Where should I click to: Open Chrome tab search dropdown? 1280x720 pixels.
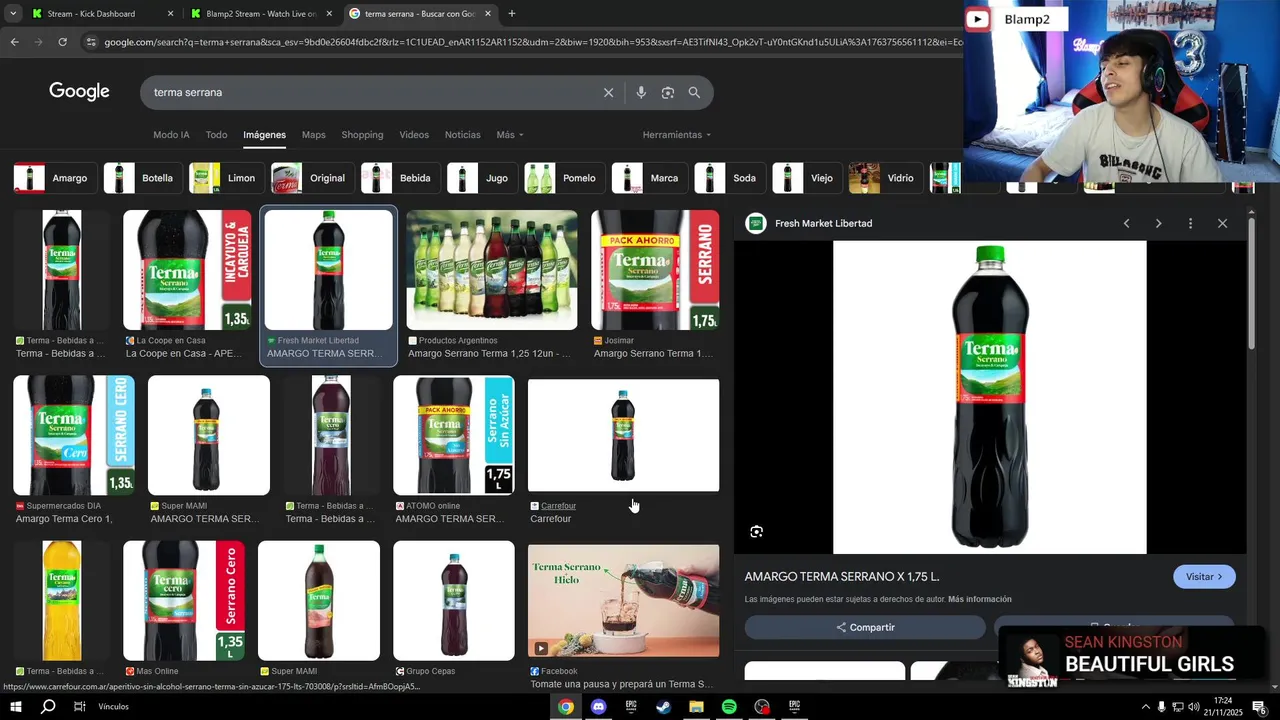(x=13, y=14)
